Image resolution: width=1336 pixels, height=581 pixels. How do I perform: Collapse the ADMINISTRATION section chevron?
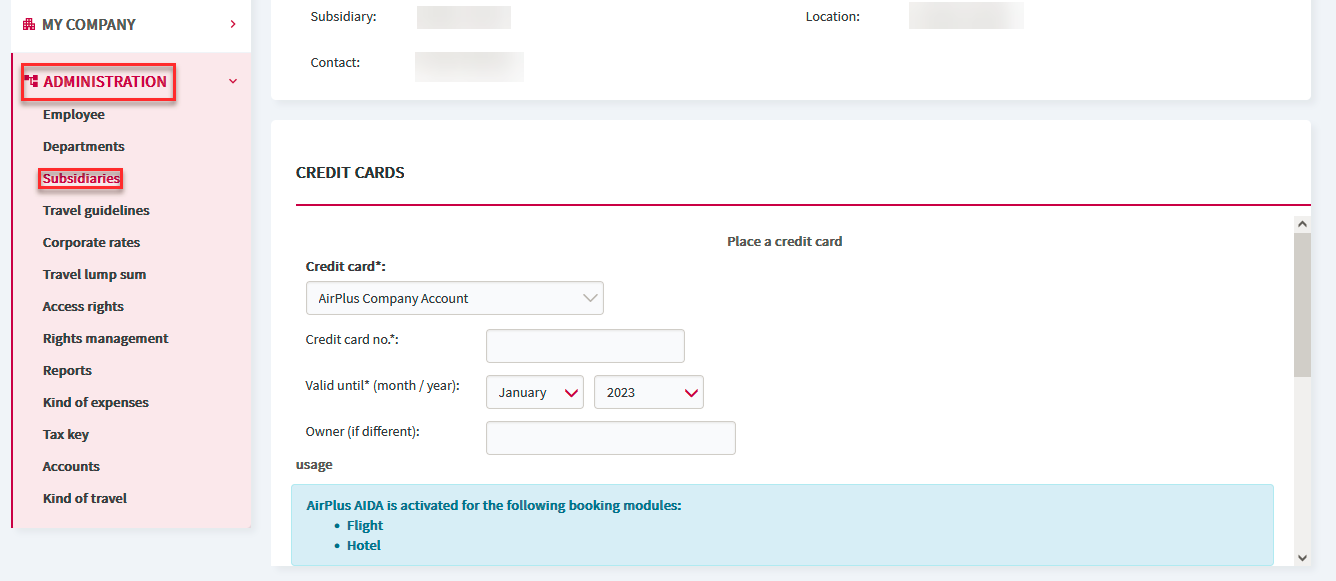pos(233,81)
